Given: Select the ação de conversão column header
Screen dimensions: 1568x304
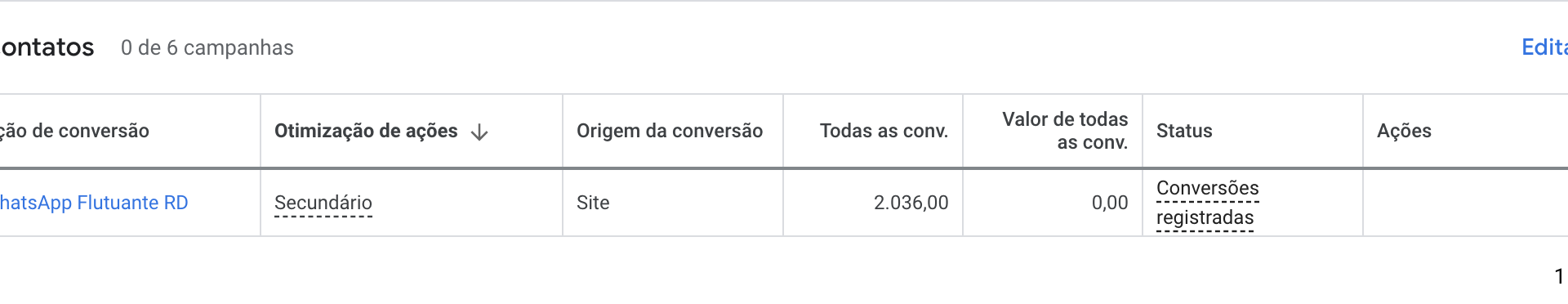Looking at the screenshot, I should tap(74, 131).
